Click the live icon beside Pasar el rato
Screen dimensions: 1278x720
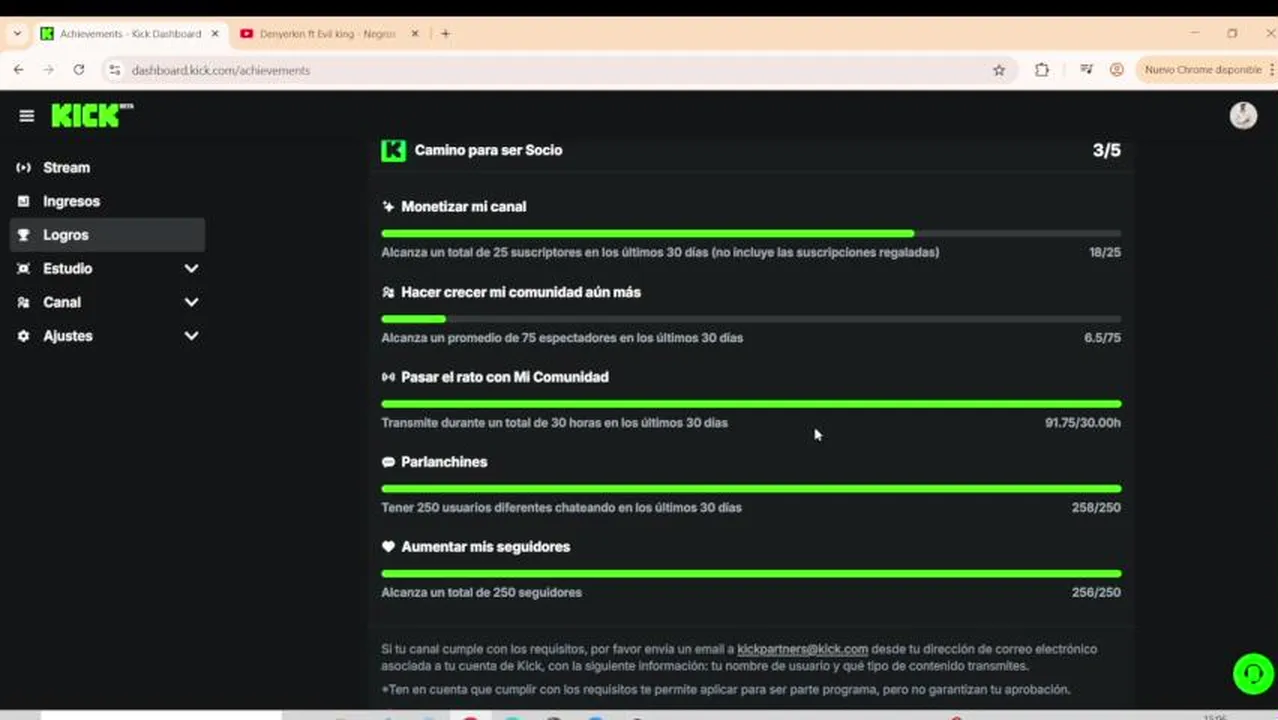[x=388, y=377]
